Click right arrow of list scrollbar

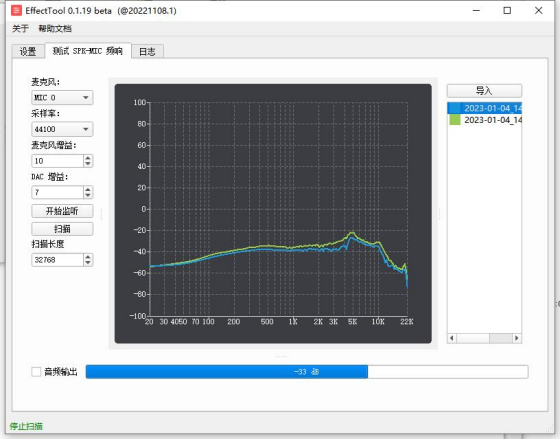coord(516,338)
